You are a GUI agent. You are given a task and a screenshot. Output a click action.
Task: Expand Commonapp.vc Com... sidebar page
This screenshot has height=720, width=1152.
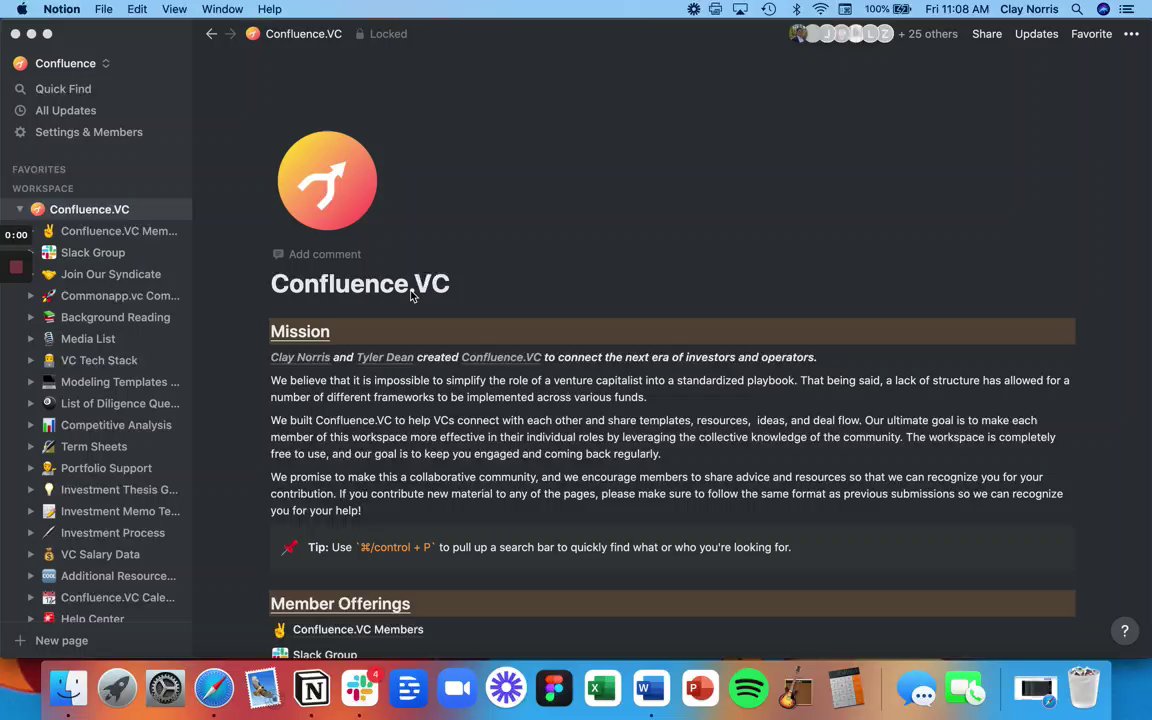click(x=31, y=296)
